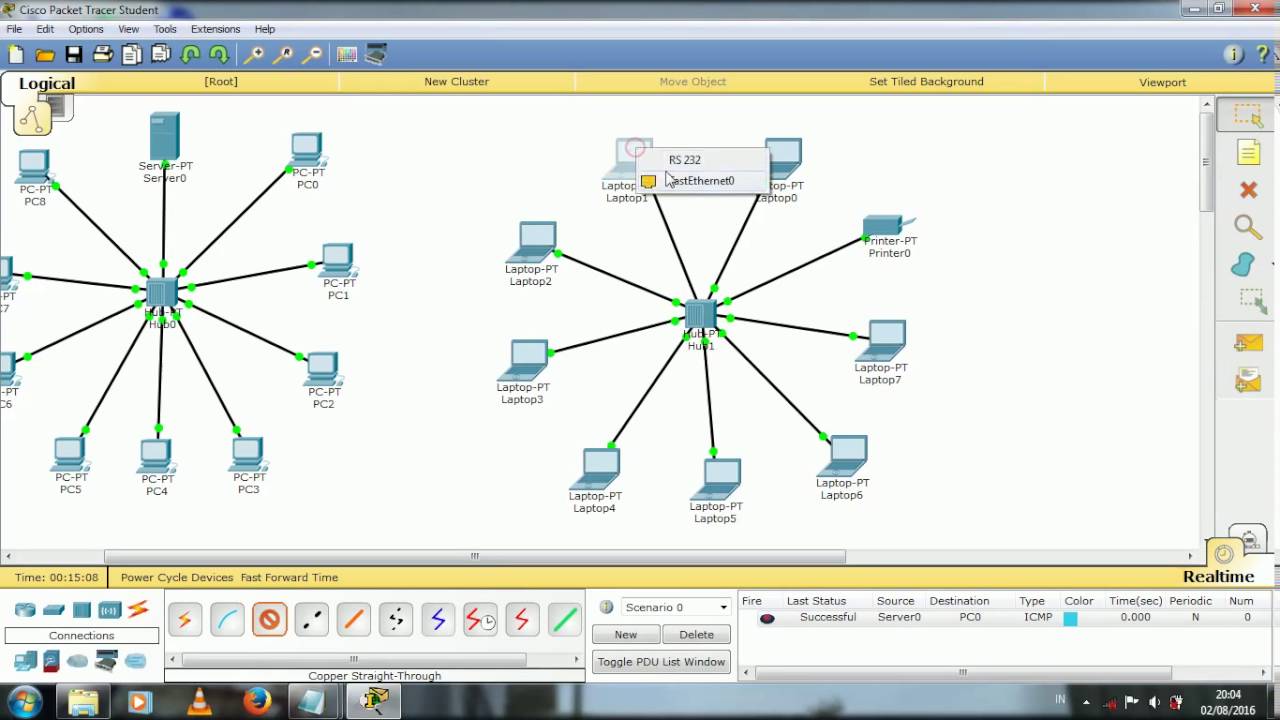Click the PDU list horizontal scrollbar
Image resolution: width=1280 pixels, height=720 pixels.
click(963, 672)
